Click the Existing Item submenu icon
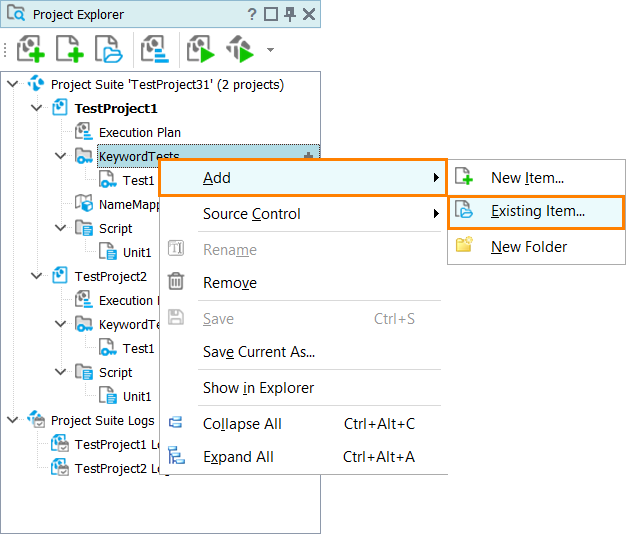This screenshot has height=534, width=626. point(464,210)
